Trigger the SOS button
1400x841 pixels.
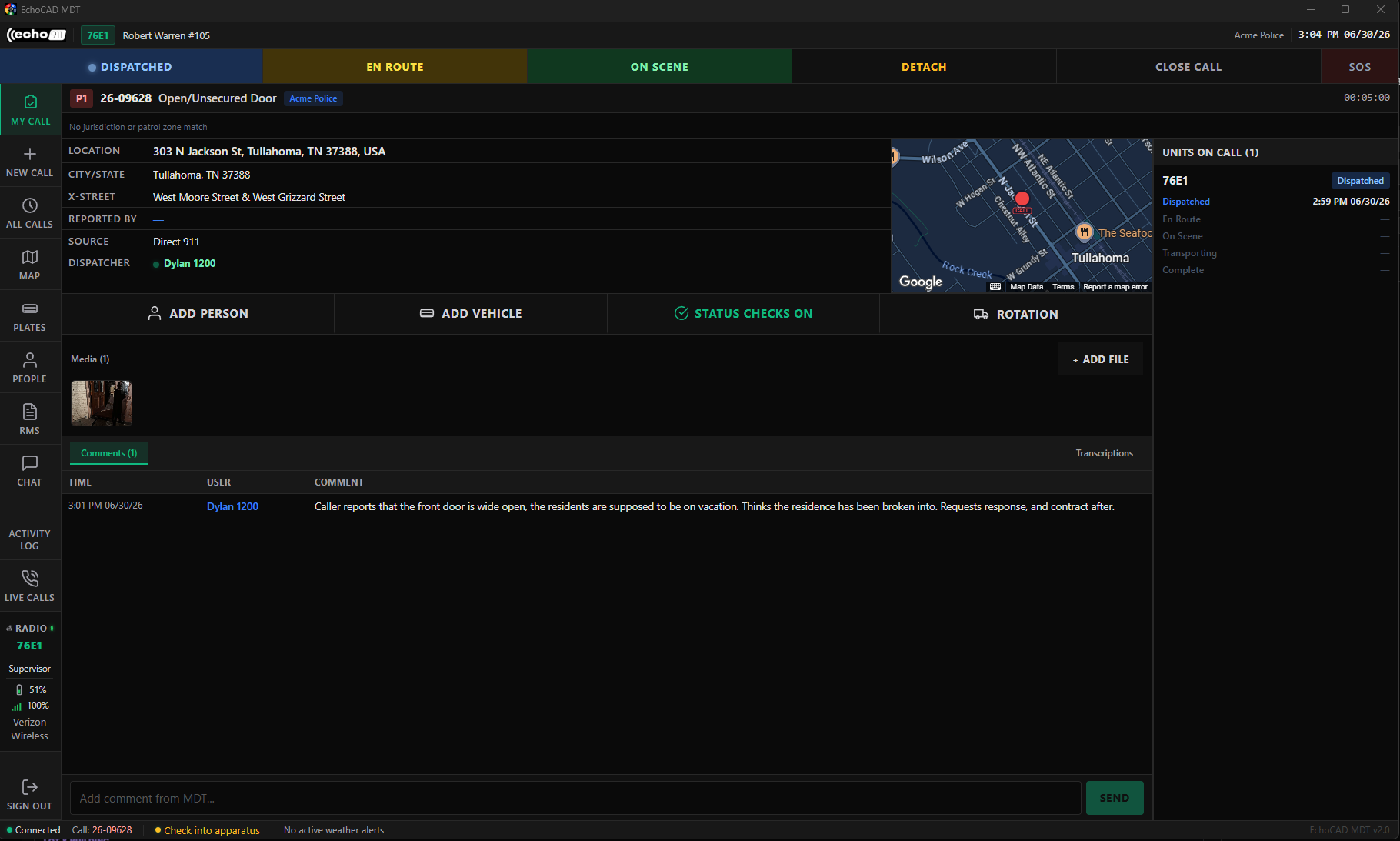1359,67
